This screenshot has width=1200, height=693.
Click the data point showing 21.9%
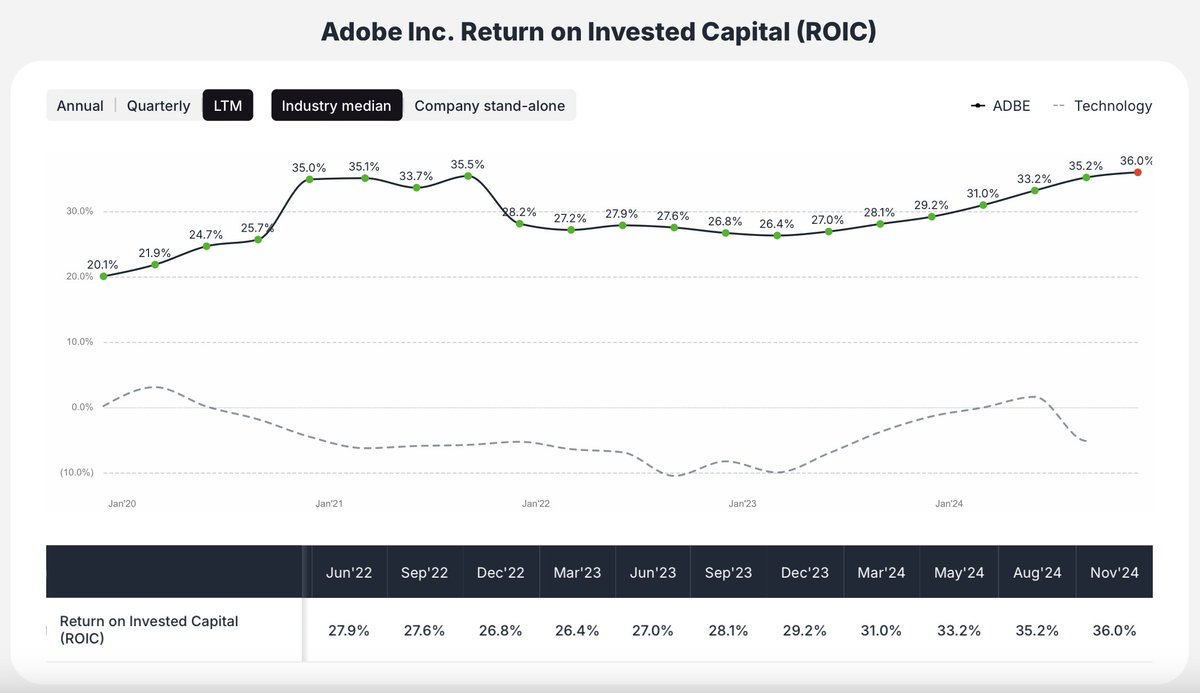tap(155, 264)
